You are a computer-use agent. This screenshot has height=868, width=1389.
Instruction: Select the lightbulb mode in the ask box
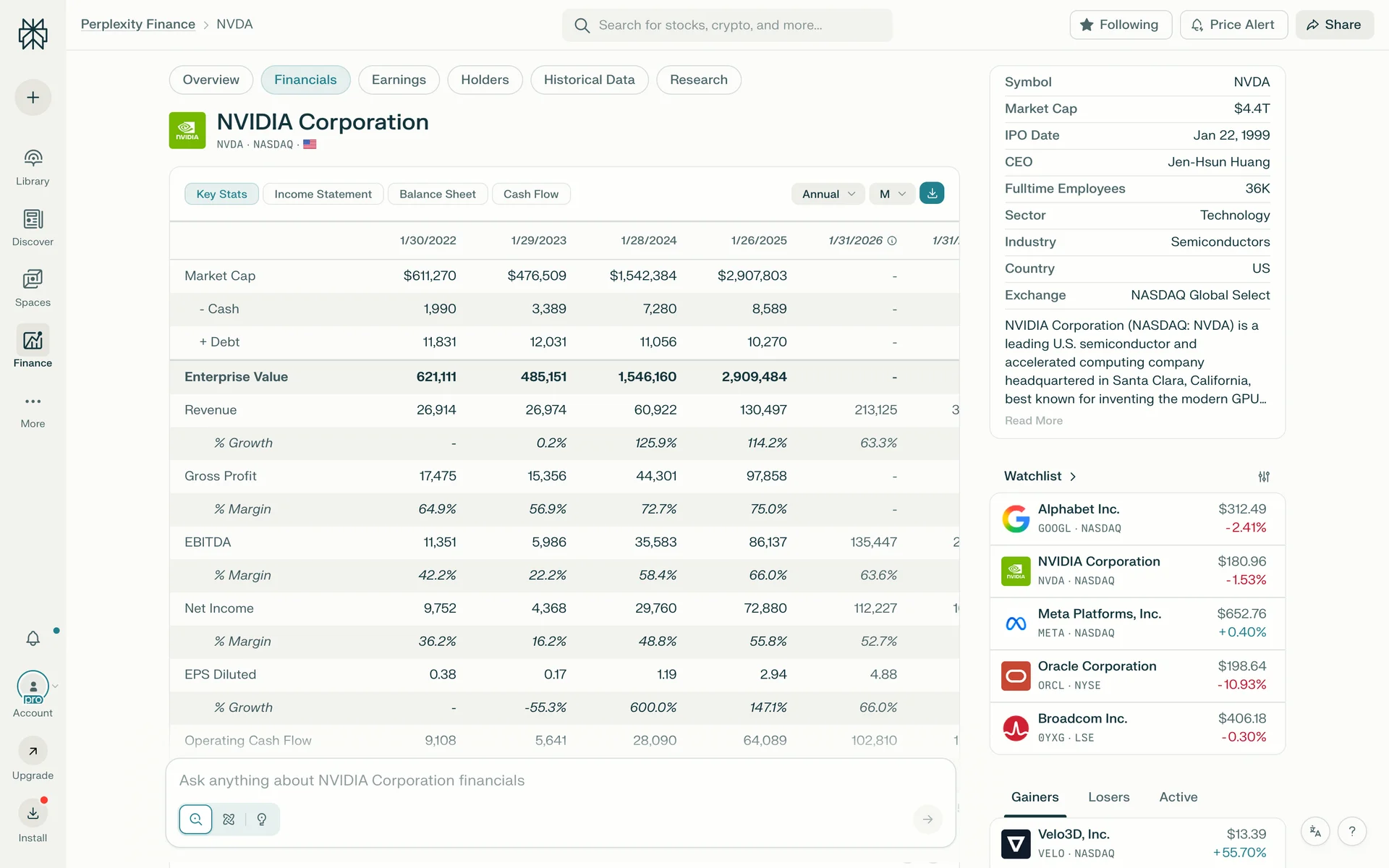click(x=262, y=820)
